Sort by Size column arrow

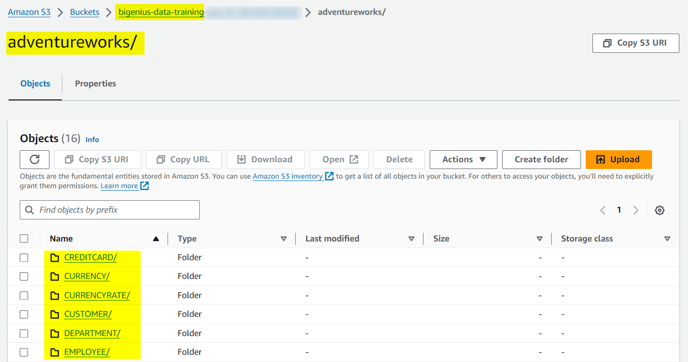click(539, 239)
